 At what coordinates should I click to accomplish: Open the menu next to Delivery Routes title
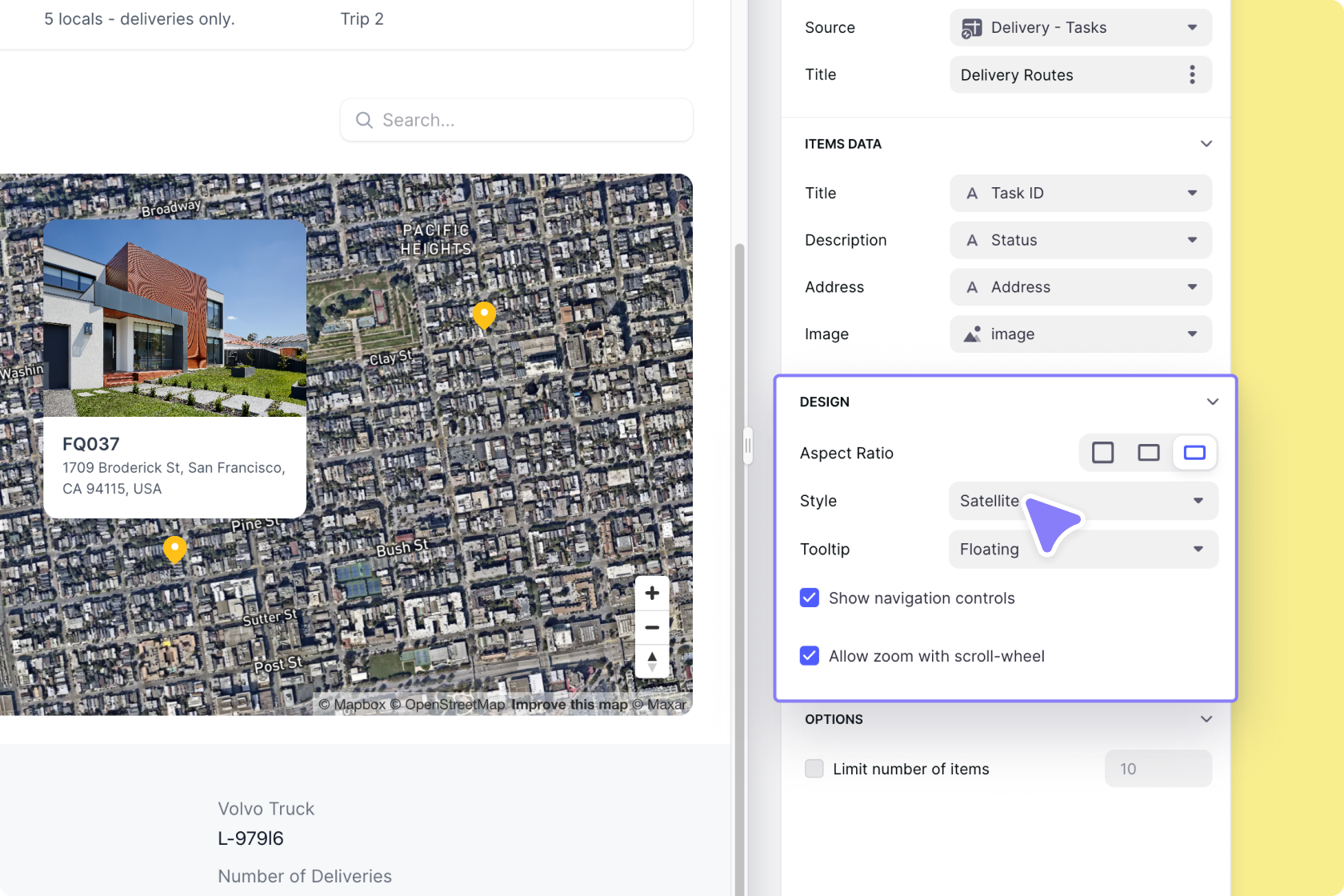tap(1191, 74)
